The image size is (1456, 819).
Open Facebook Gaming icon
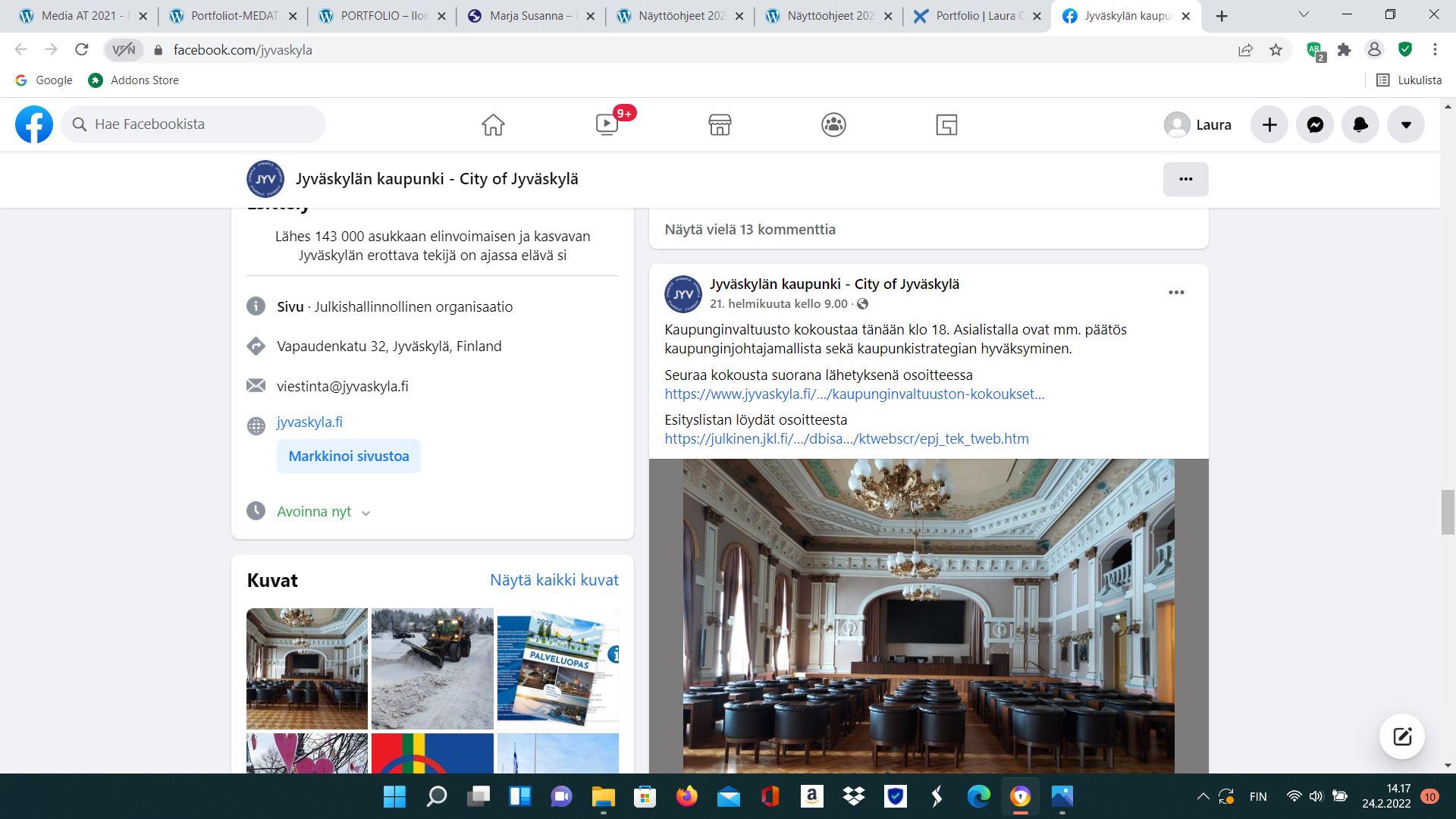click(x=947, y=124)
